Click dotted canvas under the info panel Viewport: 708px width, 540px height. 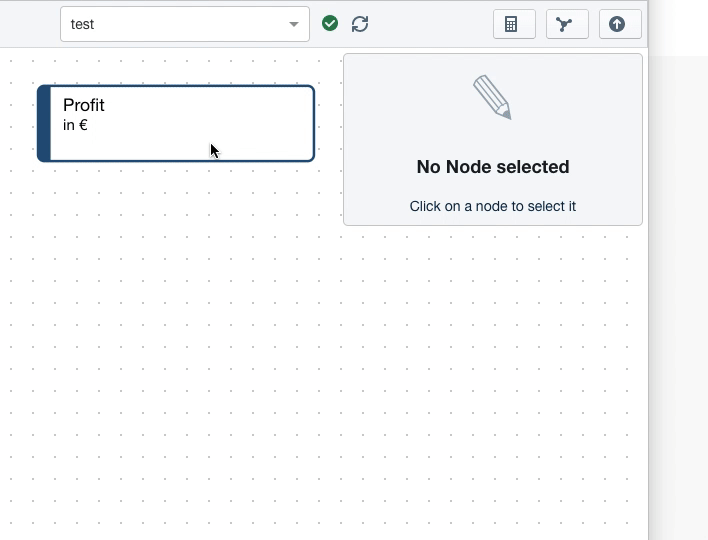pyautogui.click(x=490, y=380)
